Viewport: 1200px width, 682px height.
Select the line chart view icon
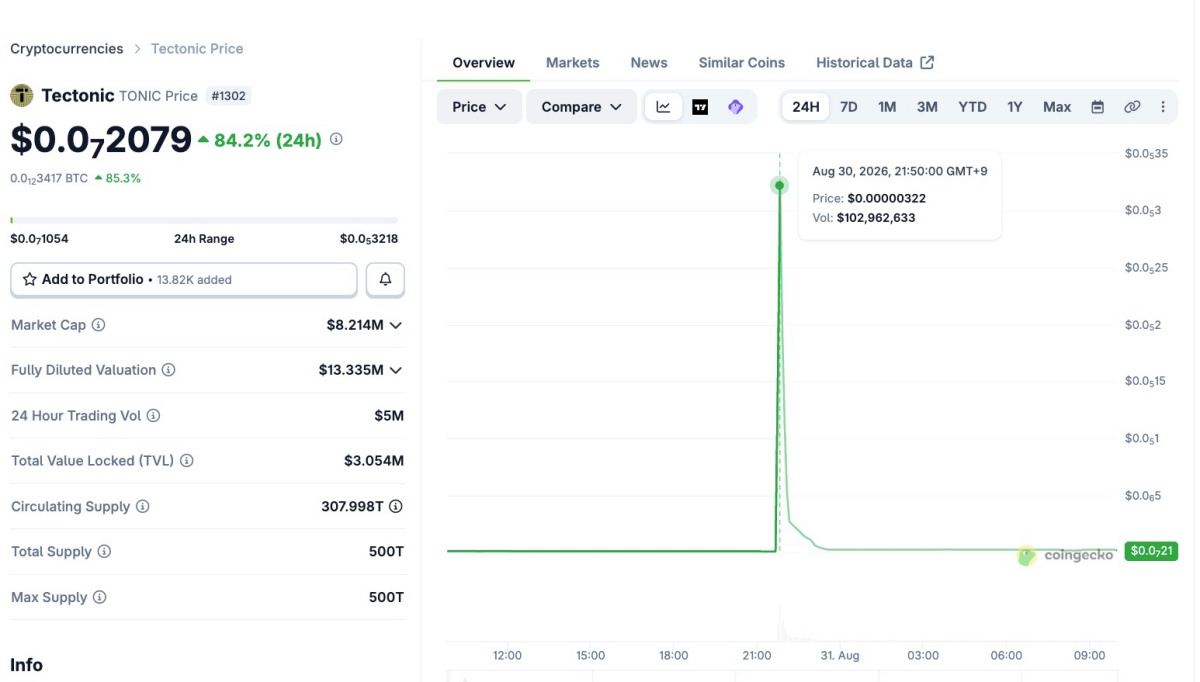[663, 107]
